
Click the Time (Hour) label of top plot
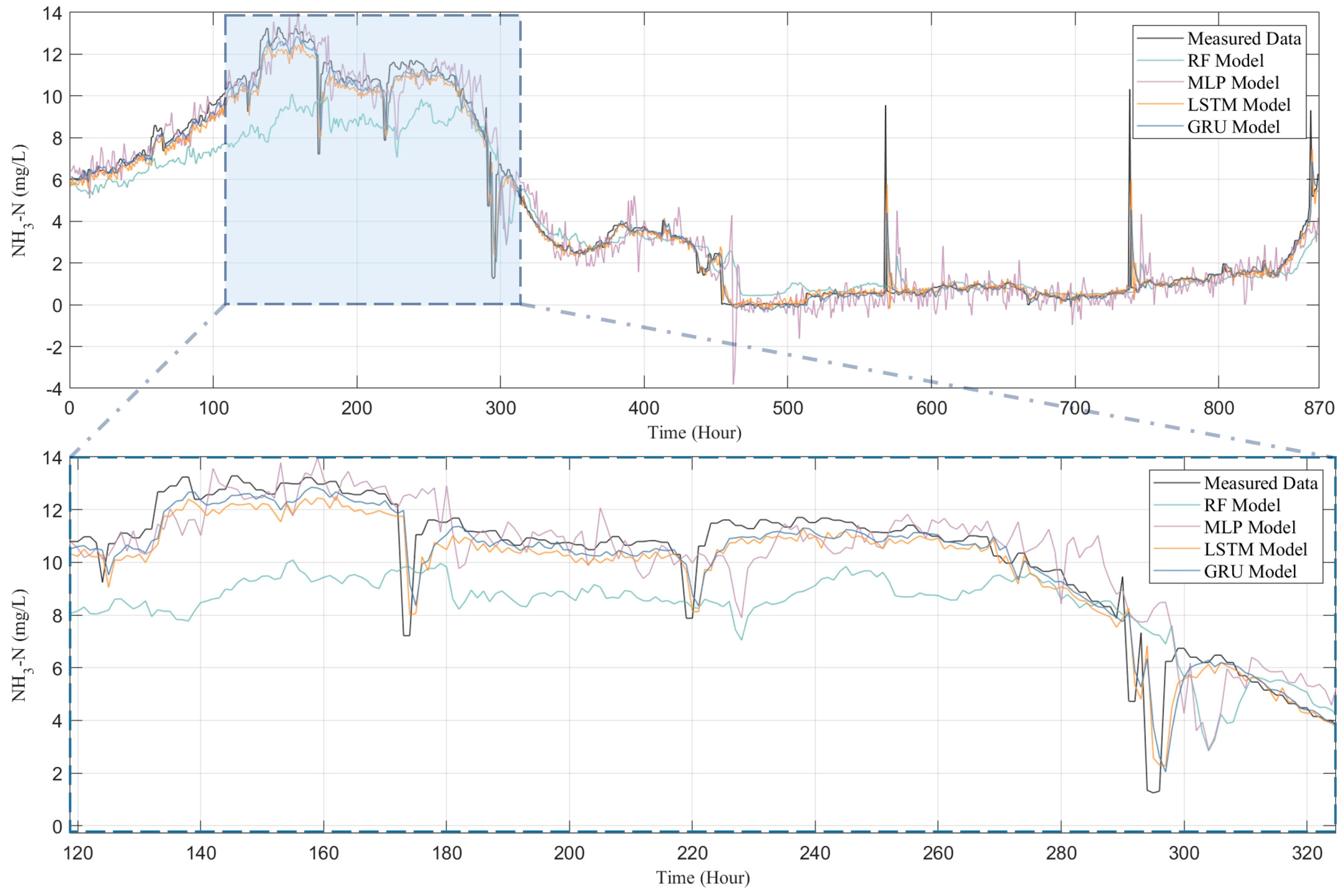coord(694,433)
